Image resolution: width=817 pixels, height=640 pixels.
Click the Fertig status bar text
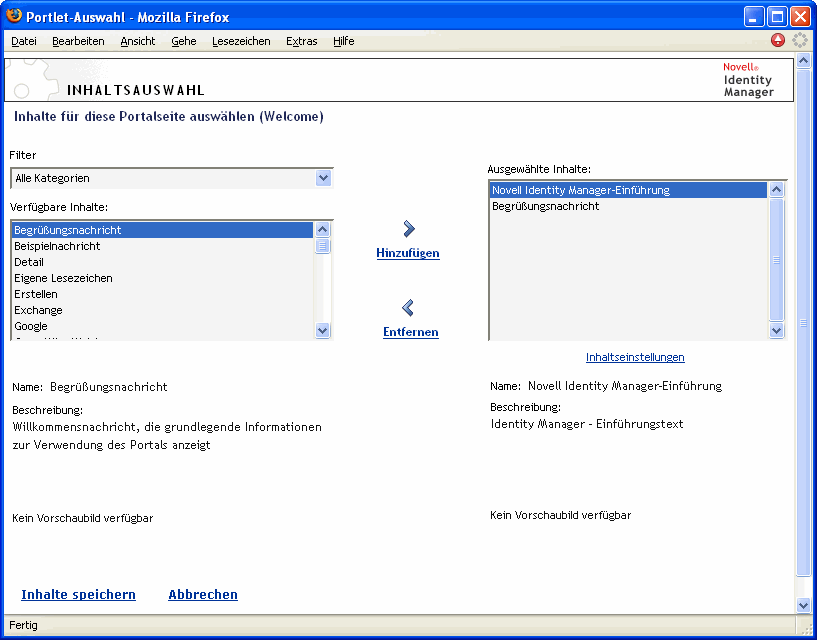(23, 625)
